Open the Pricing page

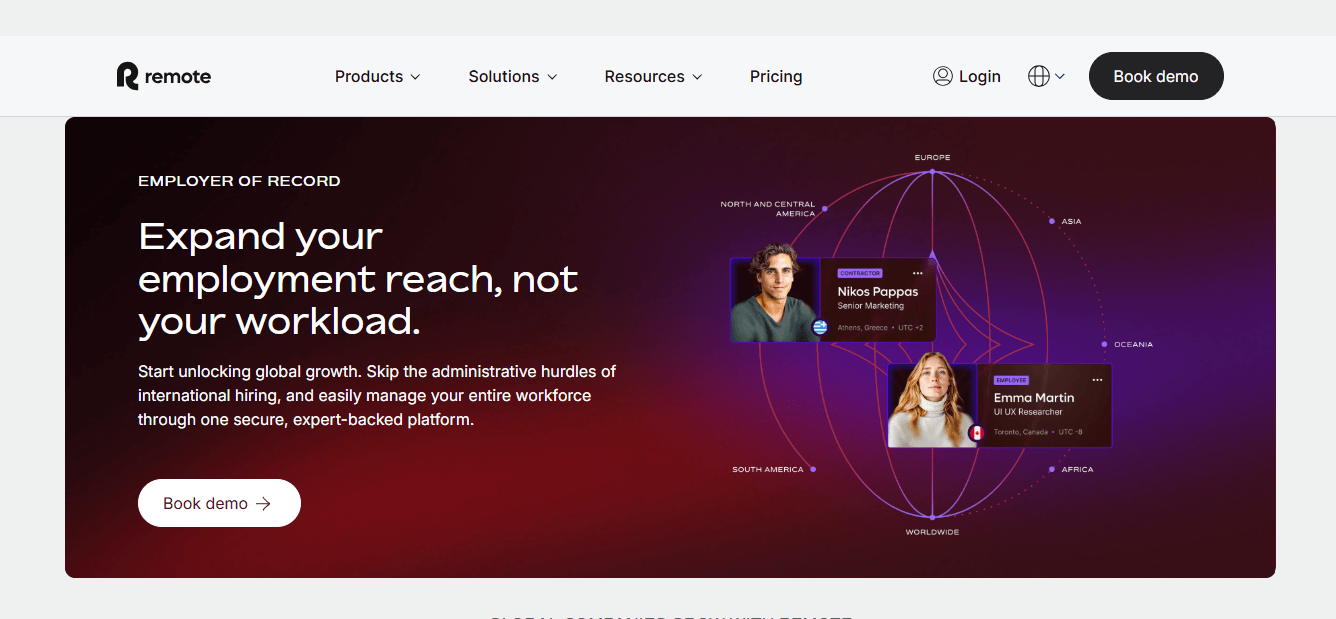point(776,76)
